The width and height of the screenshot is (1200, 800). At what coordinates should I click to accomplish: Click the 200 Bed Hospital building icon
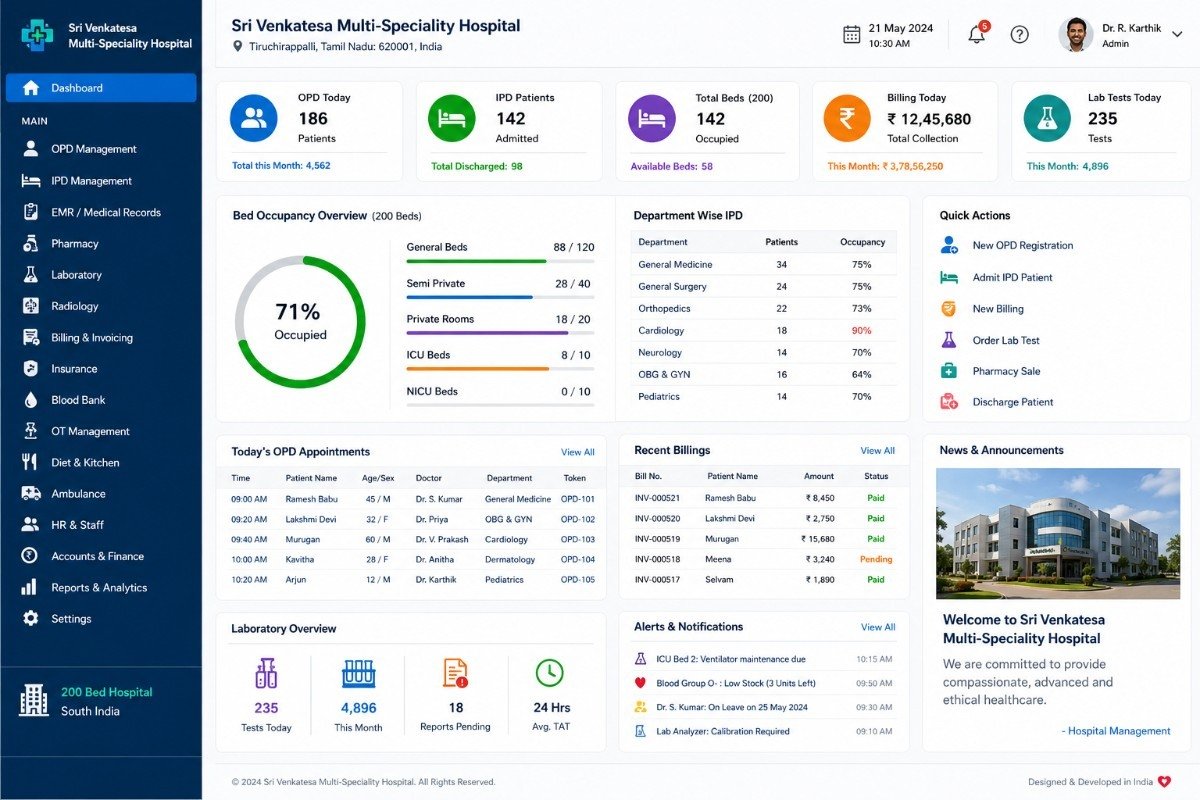pyautogui.click(x=33, y=700)
